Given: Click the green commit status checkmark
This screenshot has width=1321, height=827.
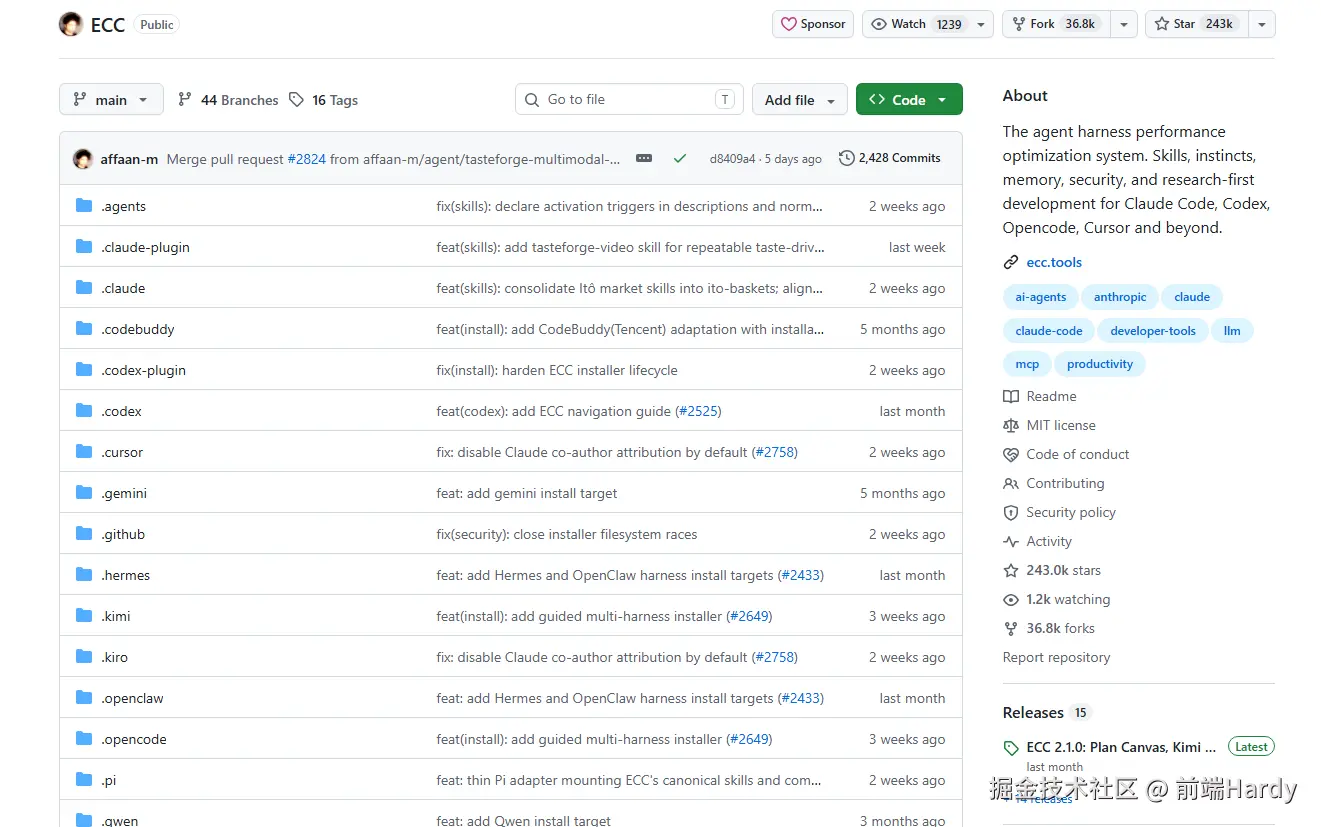Looking at the screenshot, I should click(680, 158).
